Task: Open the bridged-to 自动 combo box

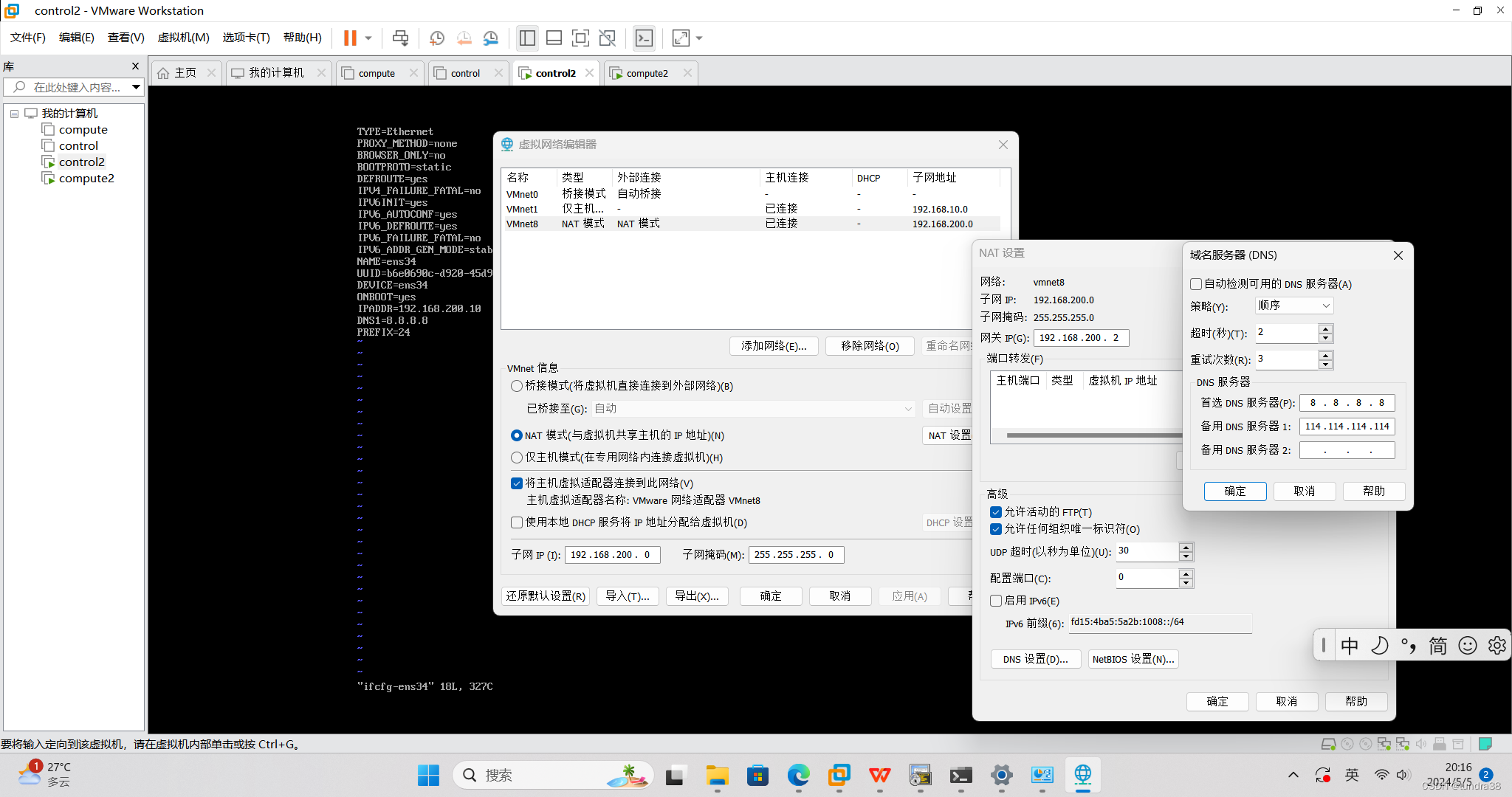Action: pos(754,409)
